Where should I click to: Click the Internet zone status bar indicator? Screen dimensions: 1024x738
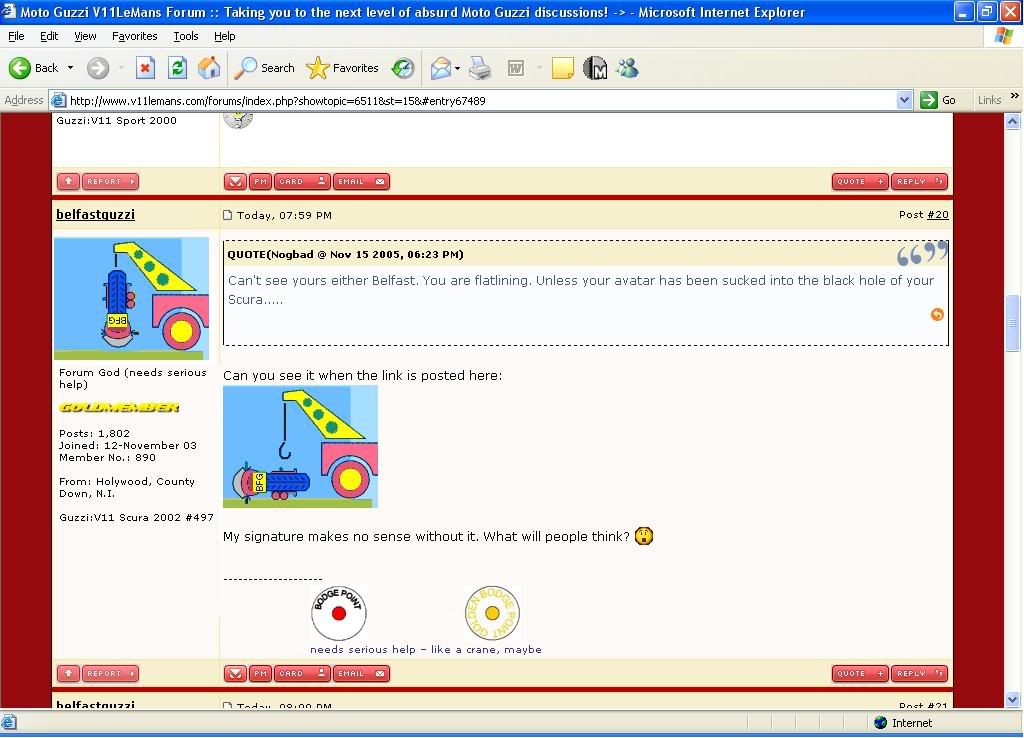(x=904, y=723)
